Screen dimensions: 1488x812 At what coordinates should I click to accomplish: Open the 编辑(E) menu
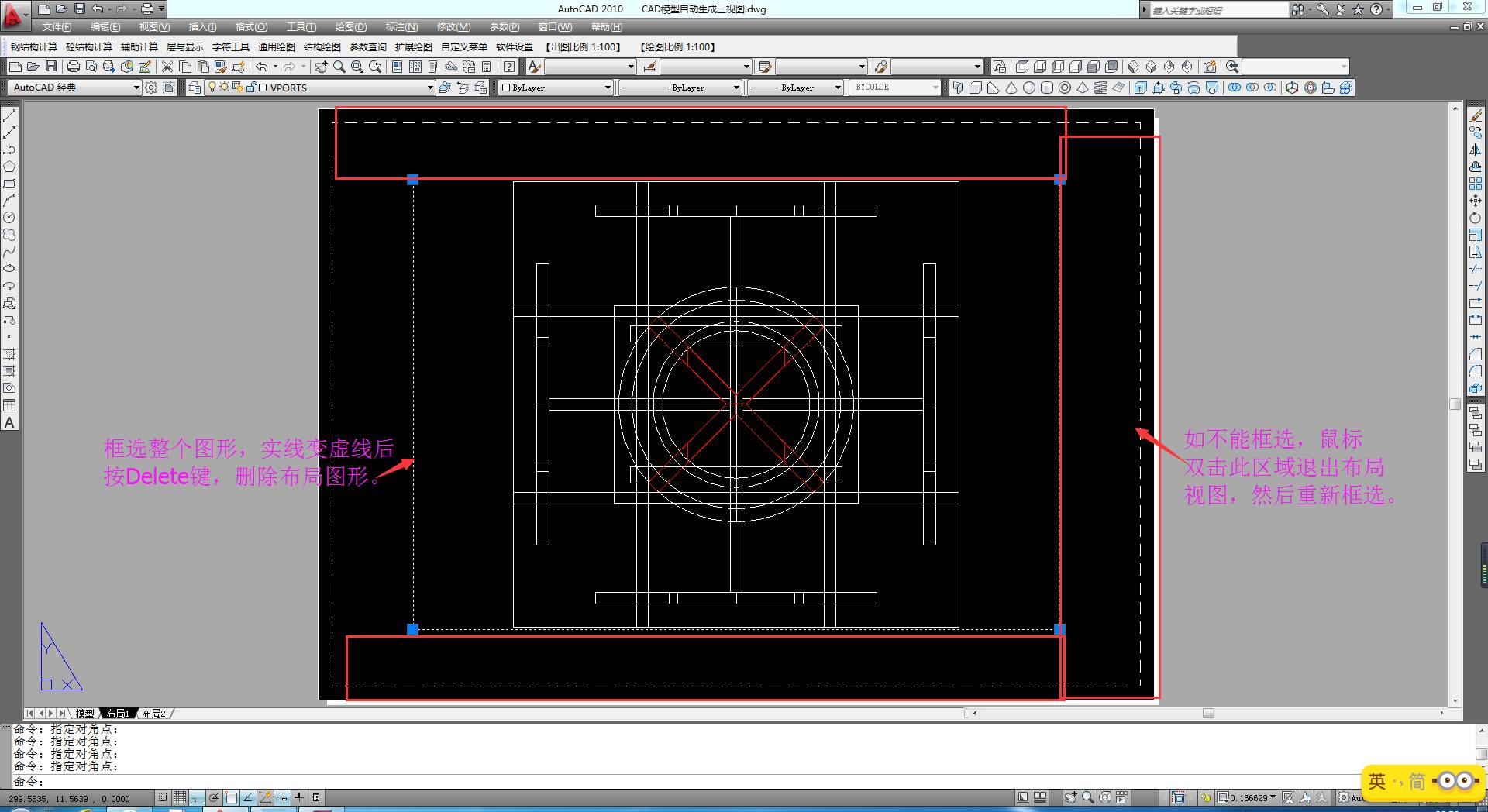click(105, 27)
